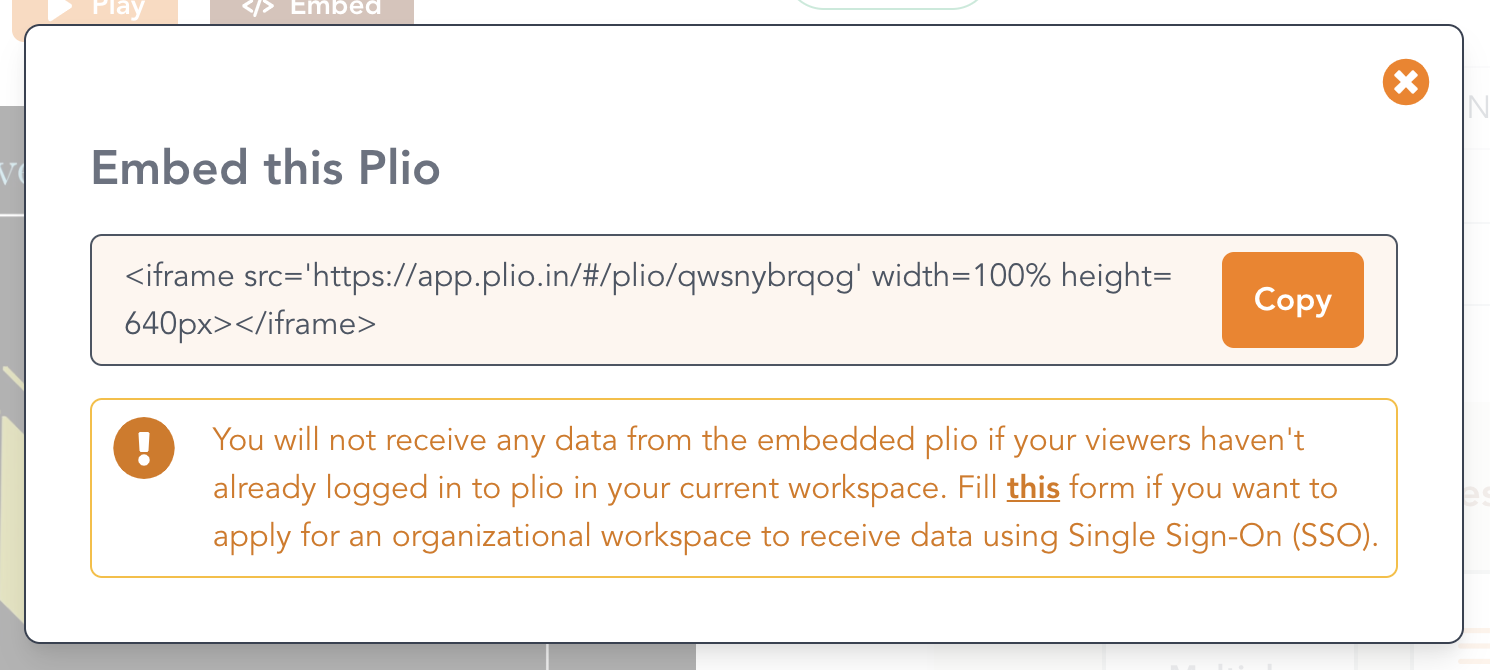Image resolution: width=1490 pixels, height=670 pixels.
Task: Click the orange exclamation warning icon
Action: pos(144,446)
